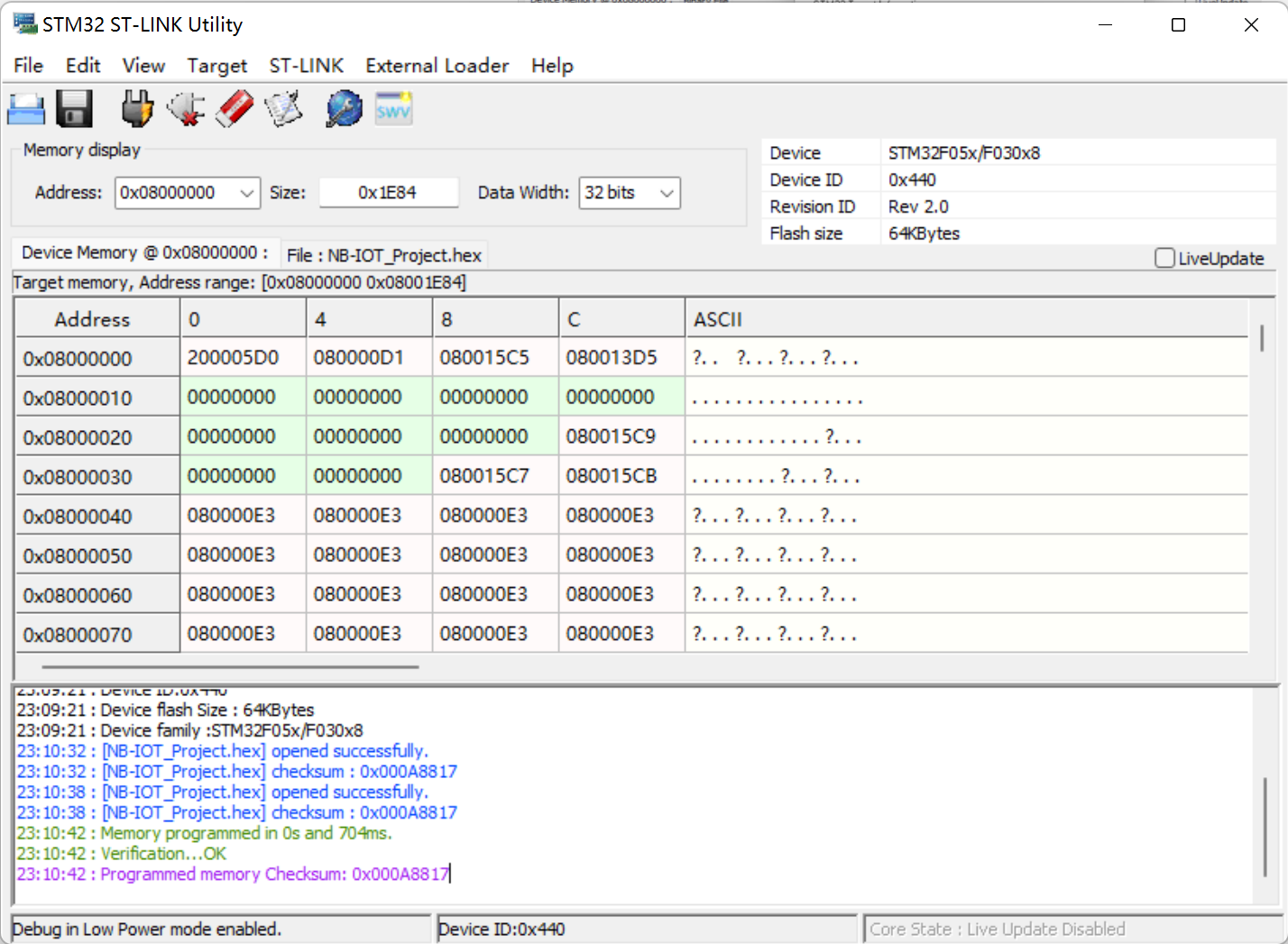Enable the LiveUpdate checkbox
The width and height of the screenshot is (1288, 944).
point(1164,259)
